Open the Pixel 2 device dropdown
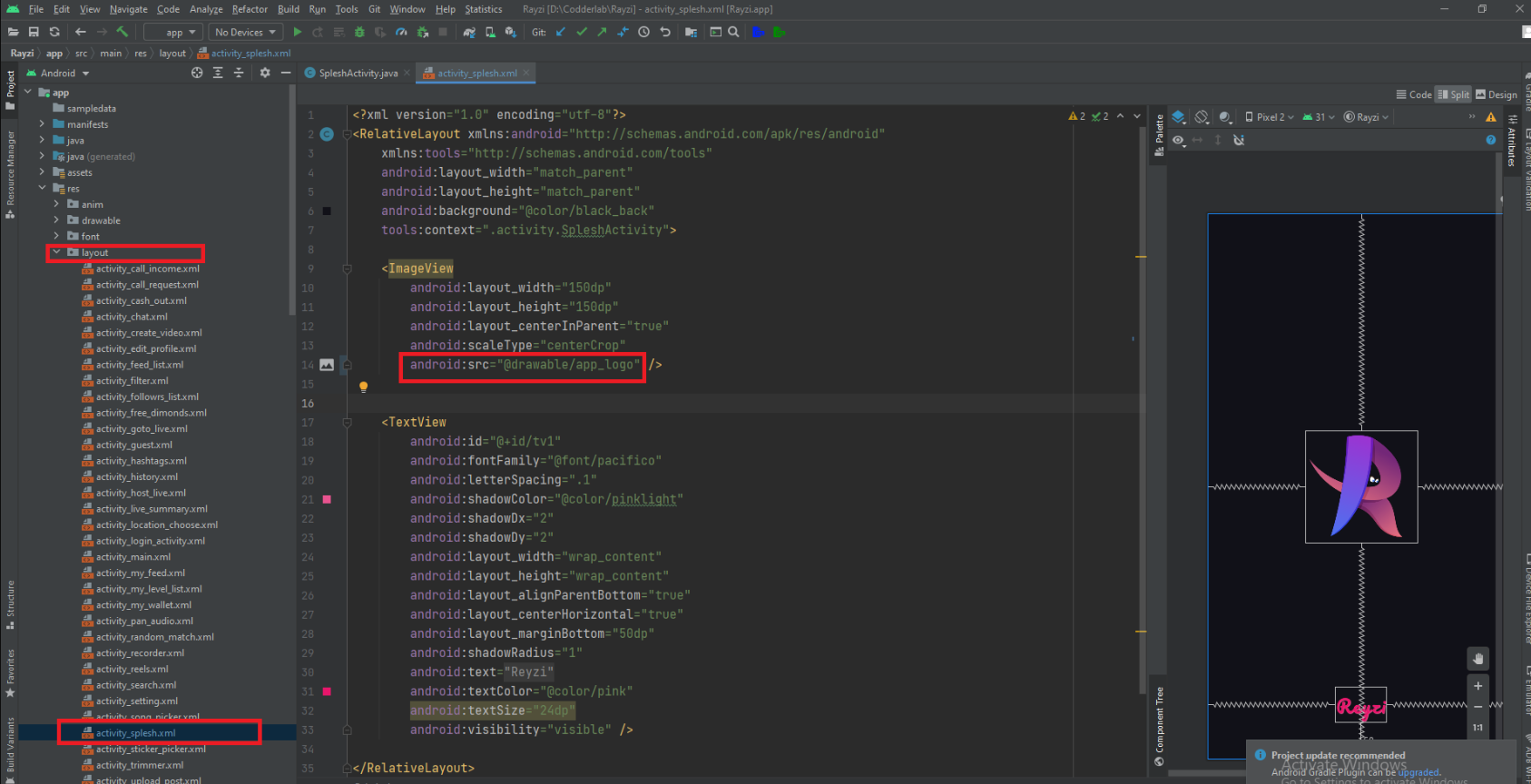Screen dimensions: 1531x784 click(1270, 117)
